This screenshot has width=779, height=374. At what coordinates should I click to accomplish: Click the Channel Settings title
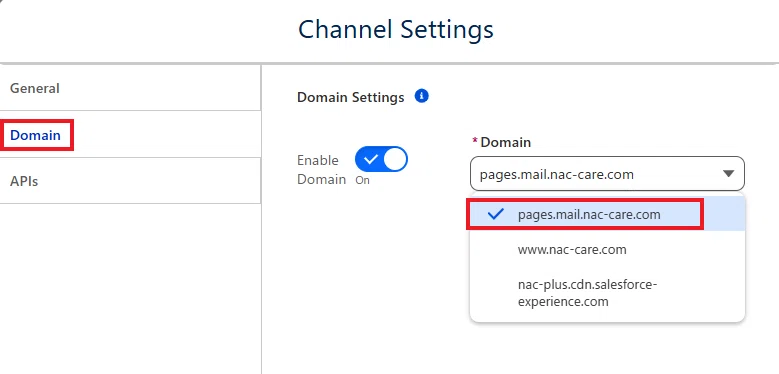tap(395, 29)
